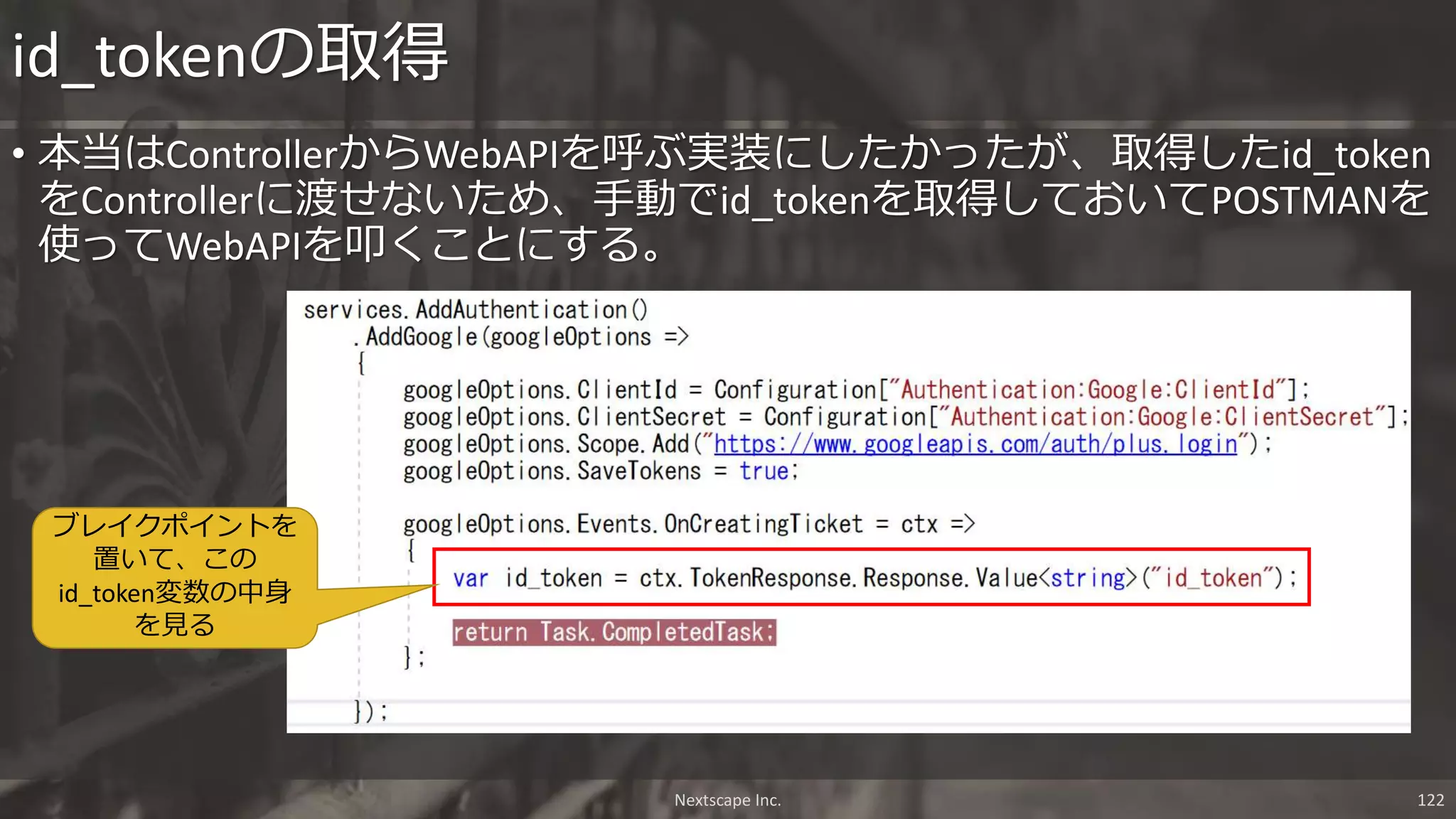This screenshot has width=1456, height=819.
Task: Click the 'Authentication:Google:ClientId' string literal
Action: (1088, 390)
